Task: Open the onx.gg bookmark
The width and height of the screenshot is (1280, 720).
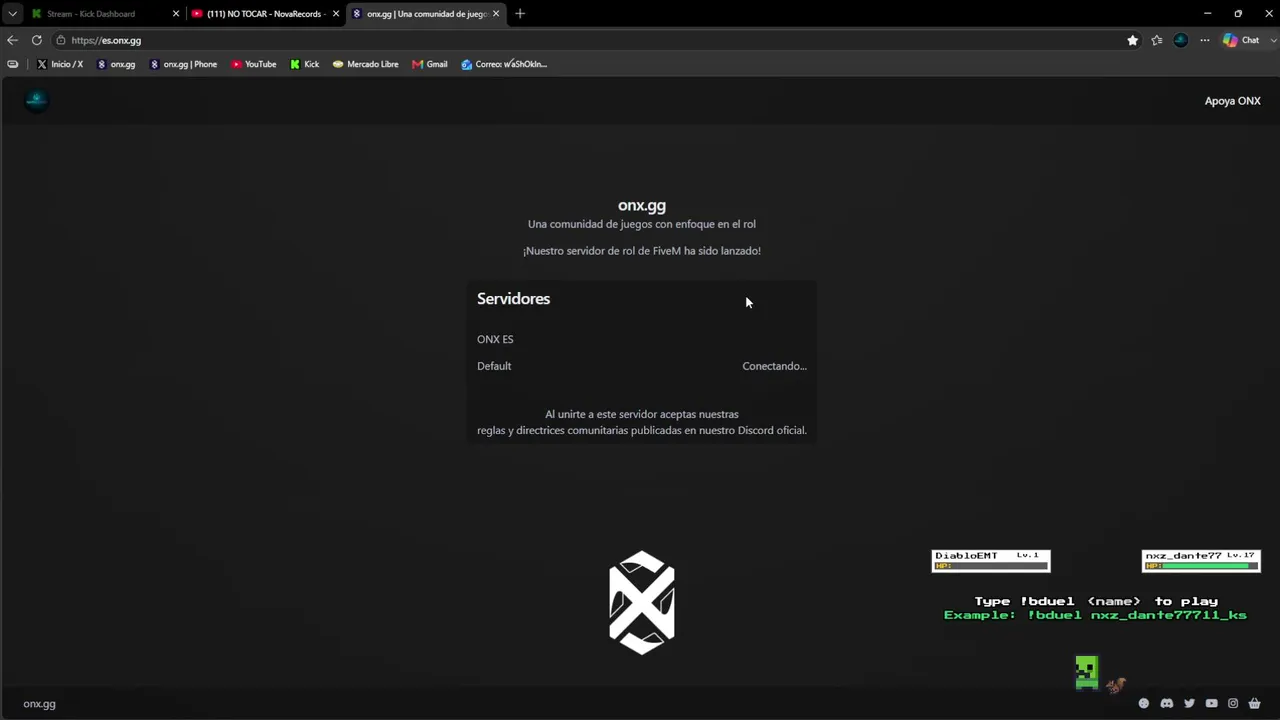Action: pos(116,64)
